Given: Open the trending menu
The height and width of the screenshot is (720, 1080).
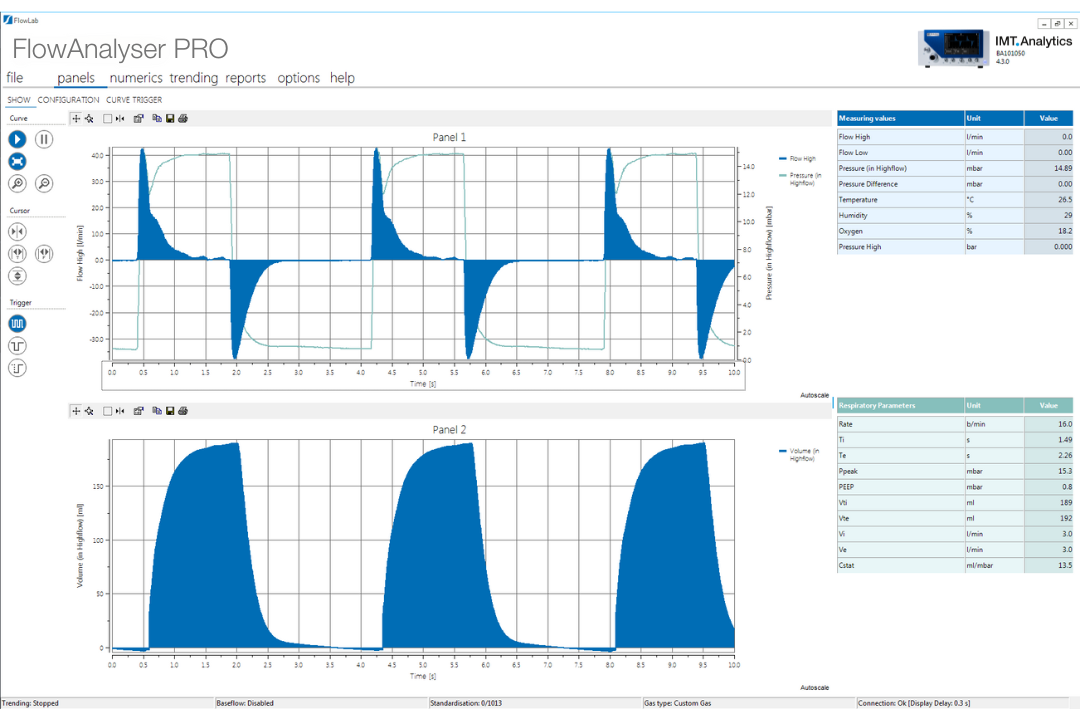Looking at the screenshot, I should pos(193,78).
